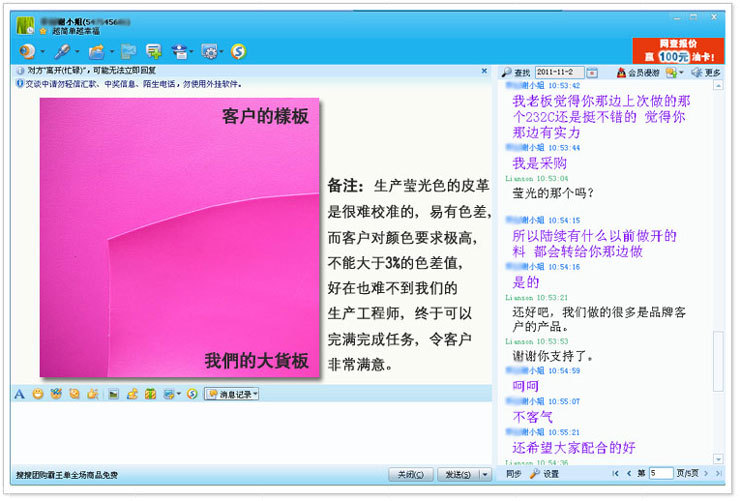Click the history page number input field
740x501 pixels.
click(660, 473)
